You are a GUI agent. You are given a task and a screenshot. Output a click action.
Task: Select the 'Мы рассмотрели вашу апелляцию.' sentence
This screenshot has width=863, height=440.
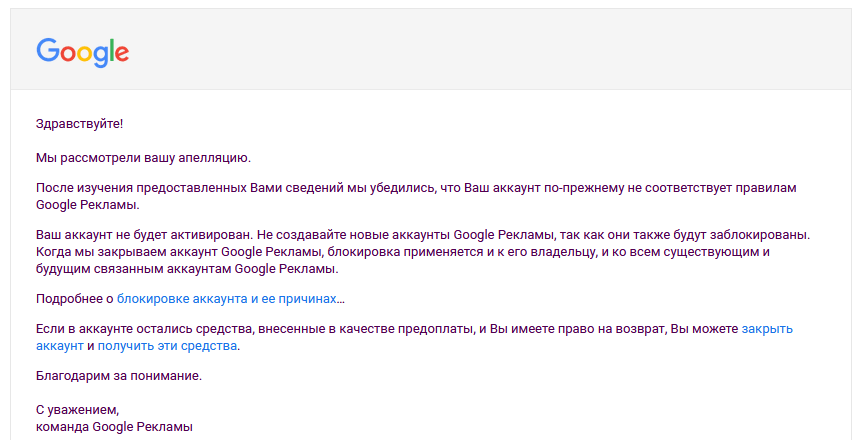tap(143, 158)
